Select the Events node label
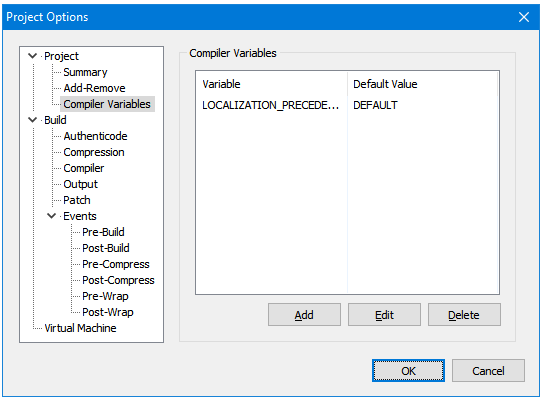The width and height of the screenshot is (543, 398). click(x=80, y=216)
